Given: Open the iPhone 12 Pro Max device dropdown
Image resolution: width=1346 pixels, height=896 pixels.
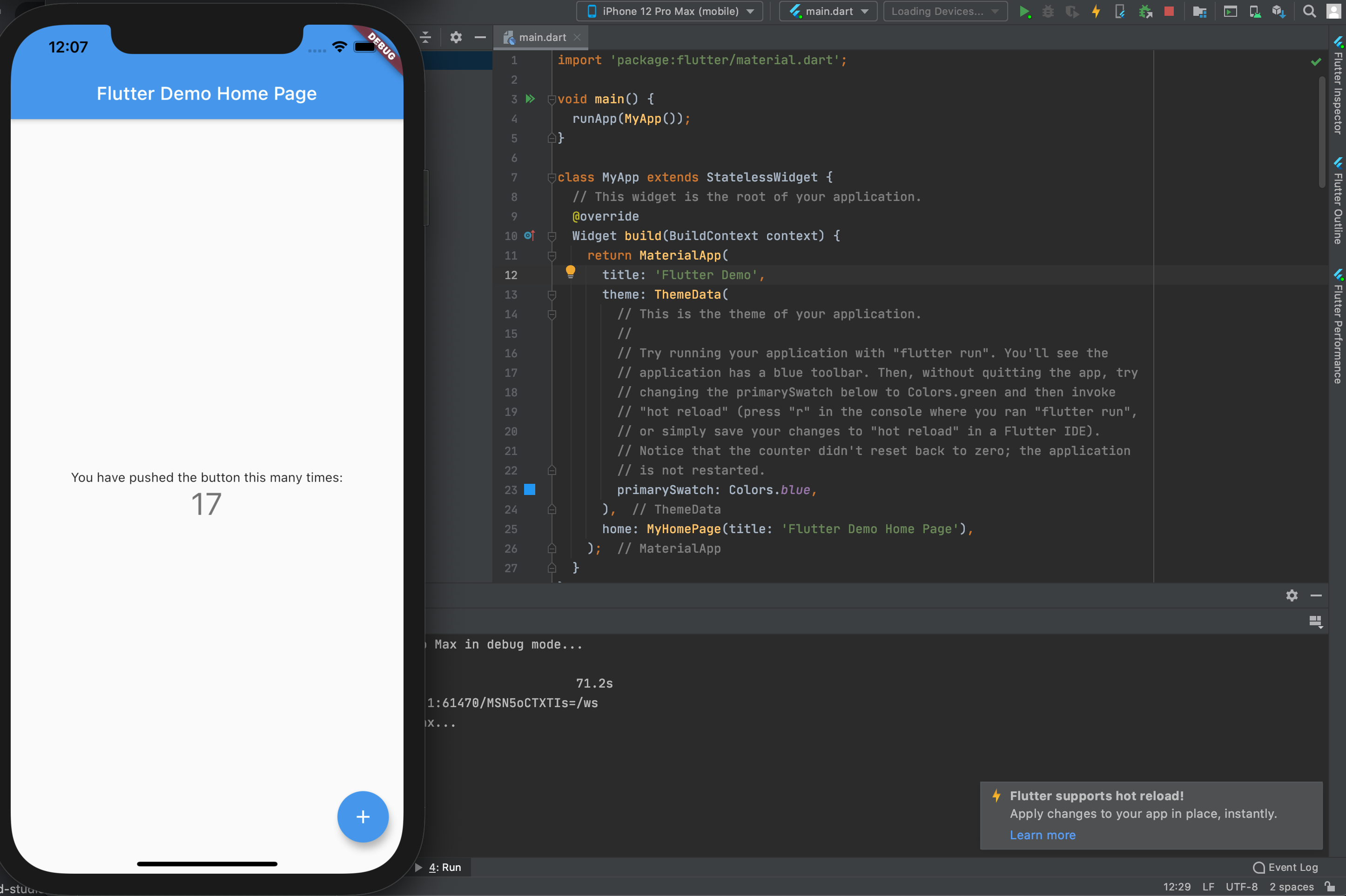Looking at the screenshot, I should point(669,12).
